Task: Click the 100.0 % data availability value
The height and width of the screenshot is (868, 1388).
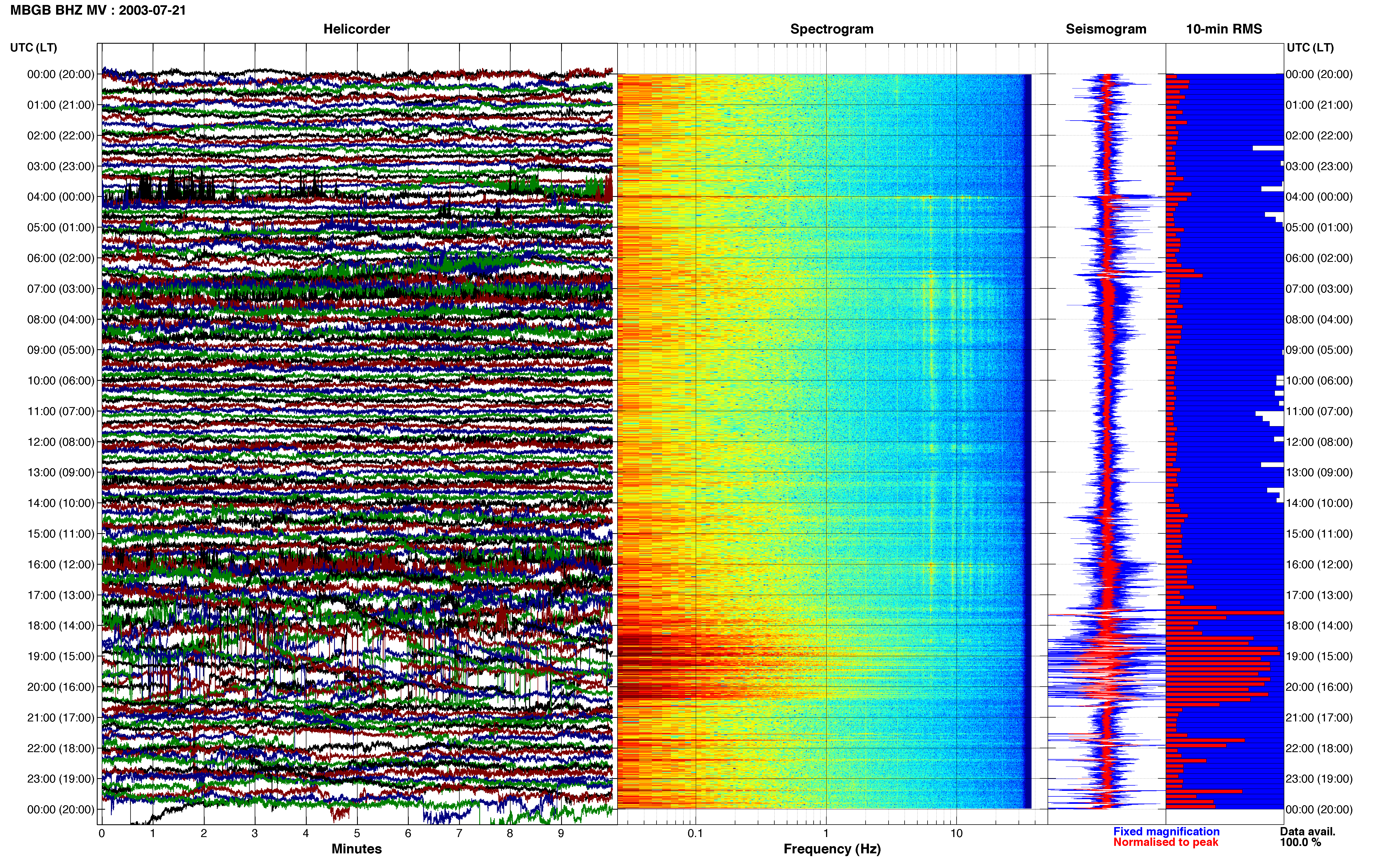Action: [x=1300, y=842]
